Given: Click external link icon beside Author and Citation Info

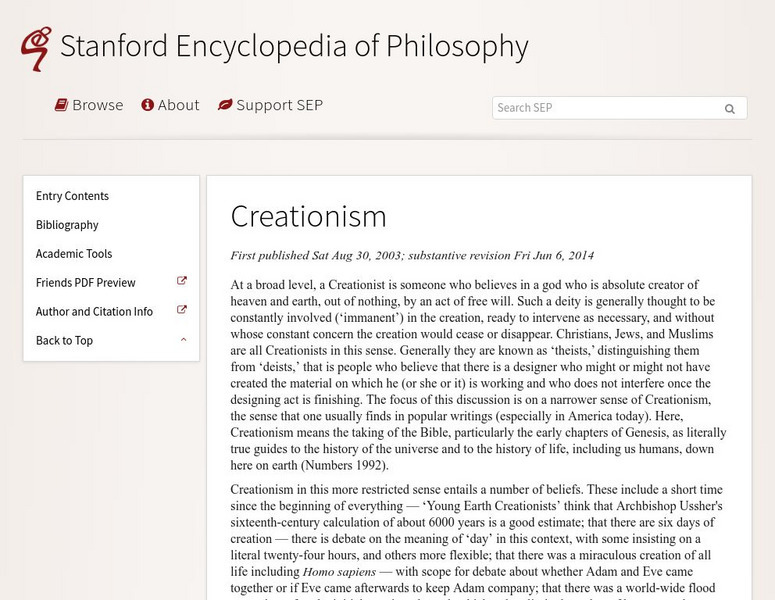Looking at the screenshot, I should coord(182,311).
